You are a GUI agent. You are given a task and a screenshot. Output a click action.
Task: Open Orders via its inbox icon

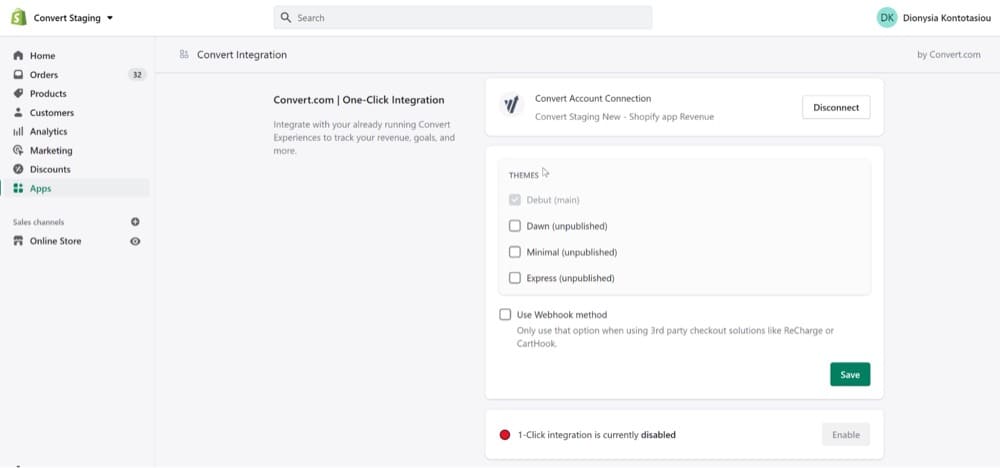pyautogui.click(x=18, y=75)
